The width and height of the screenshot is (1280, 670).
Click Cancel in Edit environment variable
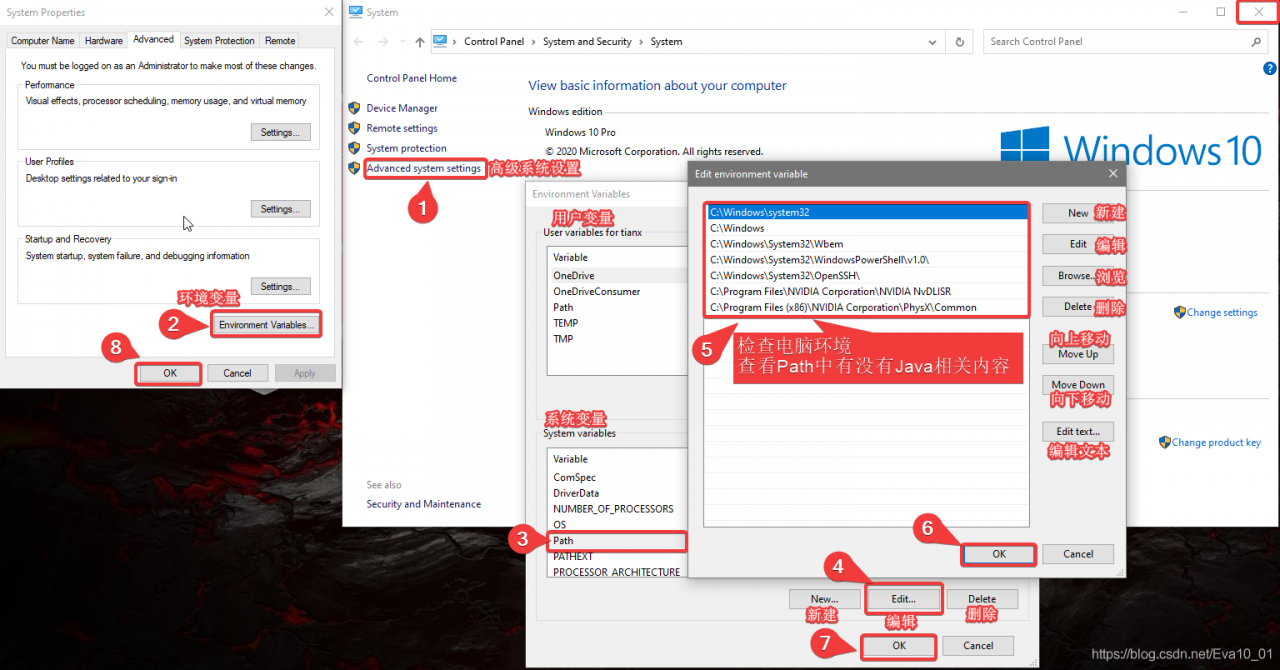pyautogui.click(x=1078, y=554)
